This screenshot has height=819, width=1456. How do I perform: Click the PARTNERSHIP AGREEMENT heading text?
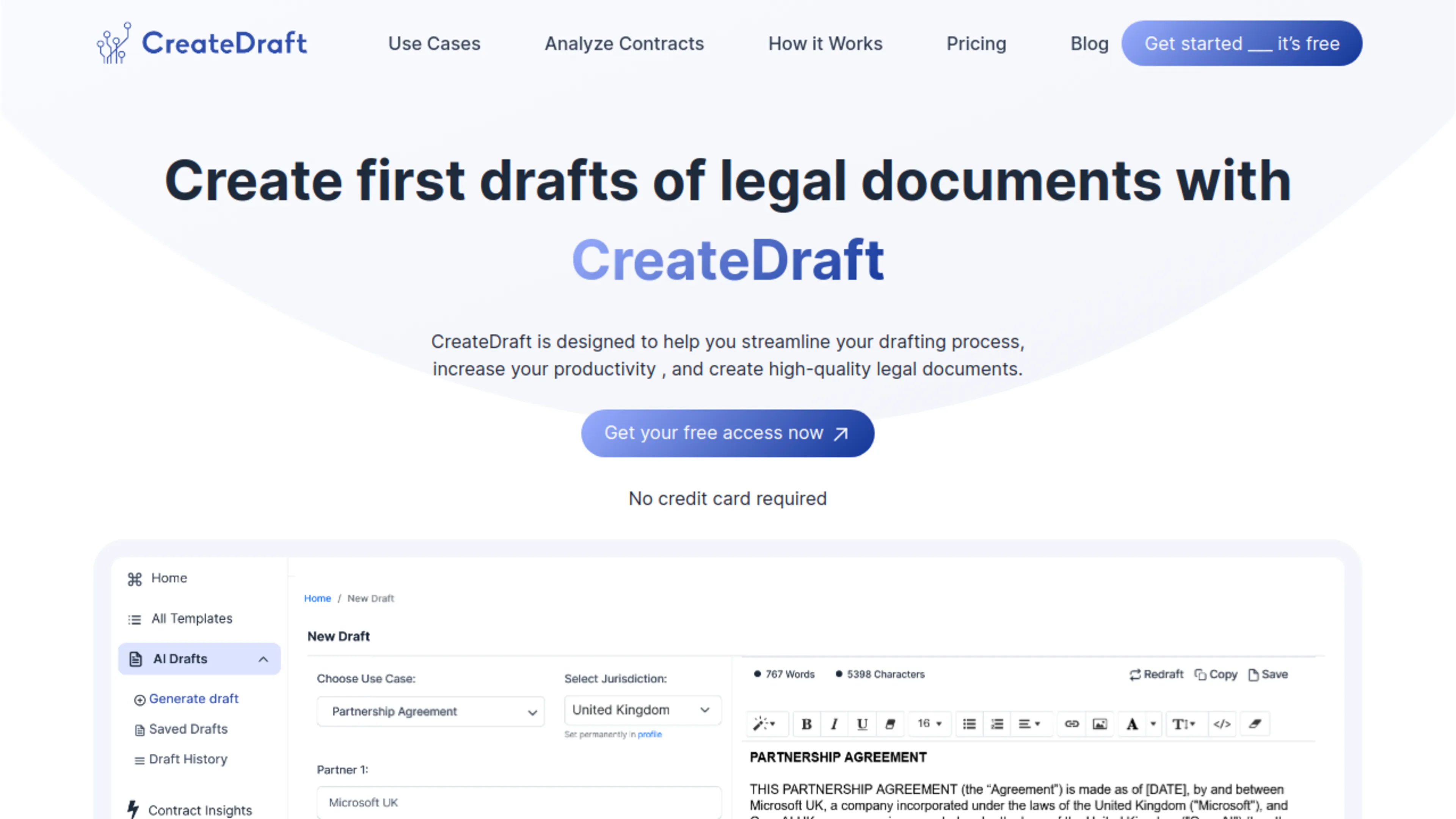[838, 758]
